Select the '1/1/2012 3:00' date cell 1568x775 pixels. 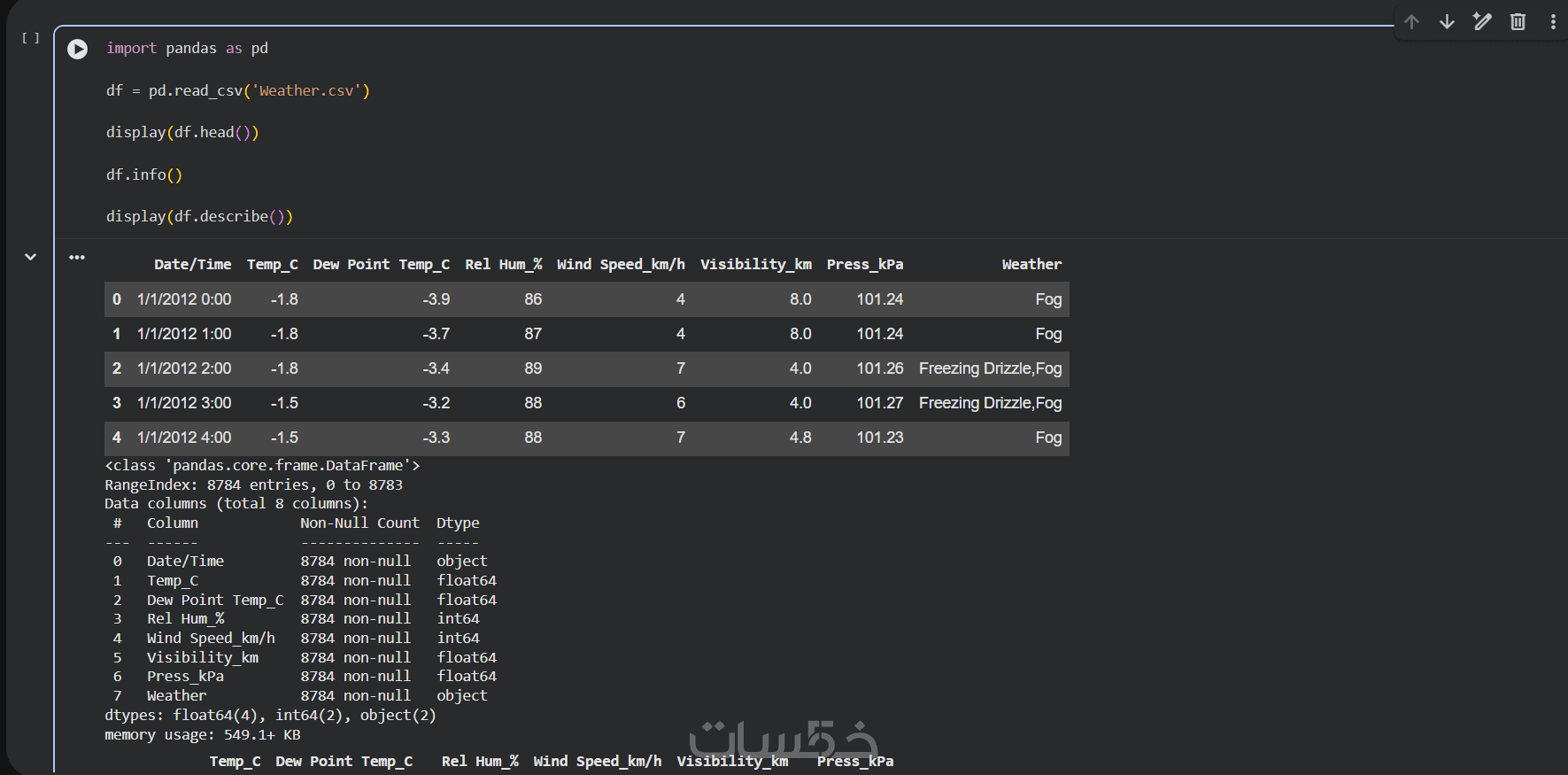coord(184,403)
